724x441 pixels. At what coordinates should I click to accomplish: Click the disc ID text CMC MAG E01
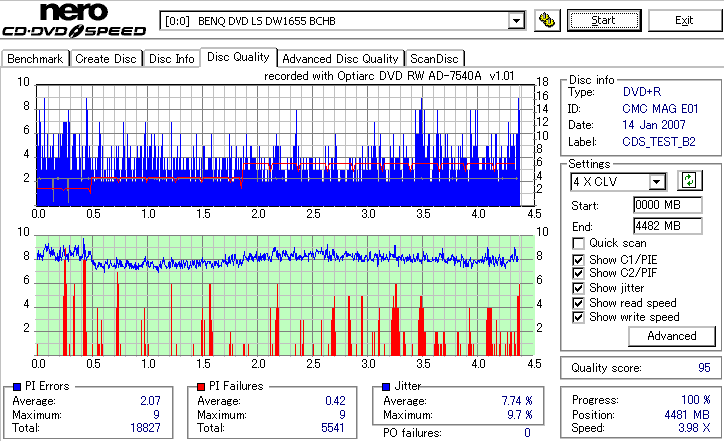point(660,109)
